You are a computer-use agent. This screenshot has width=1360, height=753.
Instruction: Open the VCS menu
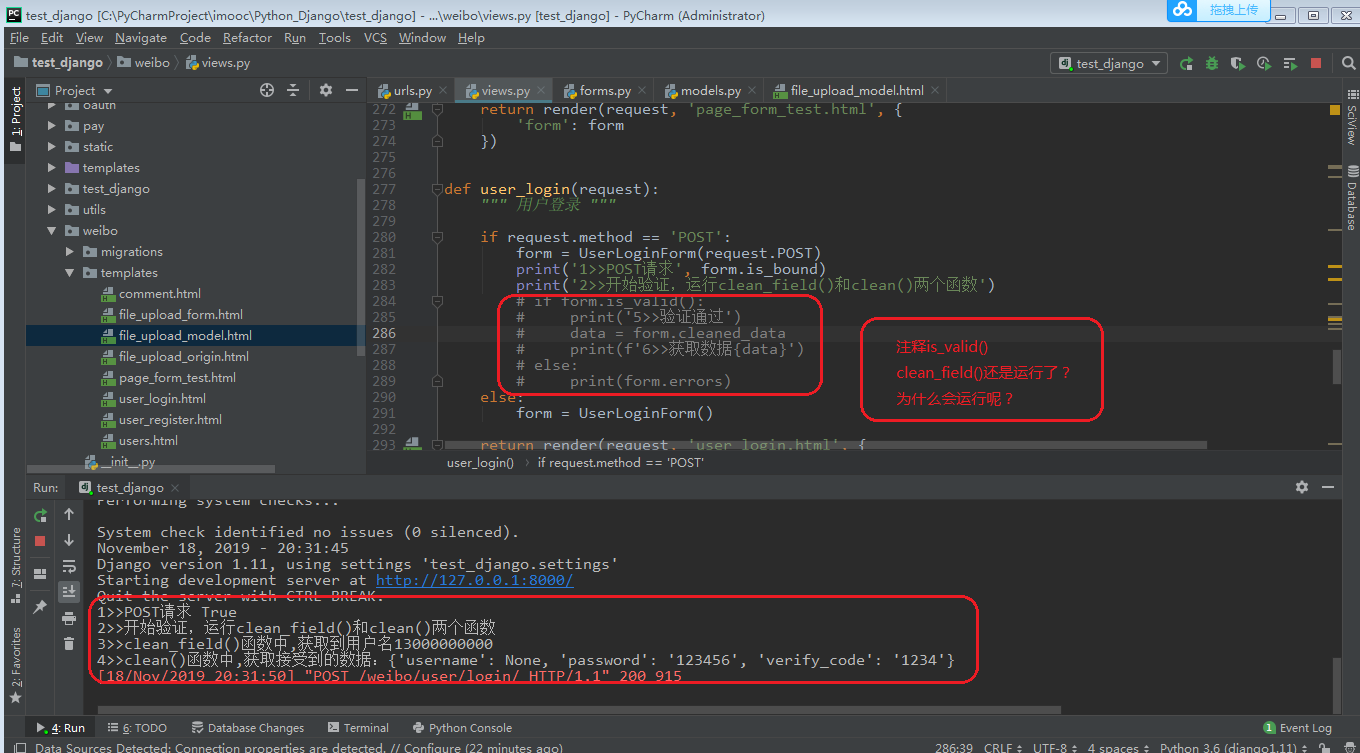tap(375, 37)
